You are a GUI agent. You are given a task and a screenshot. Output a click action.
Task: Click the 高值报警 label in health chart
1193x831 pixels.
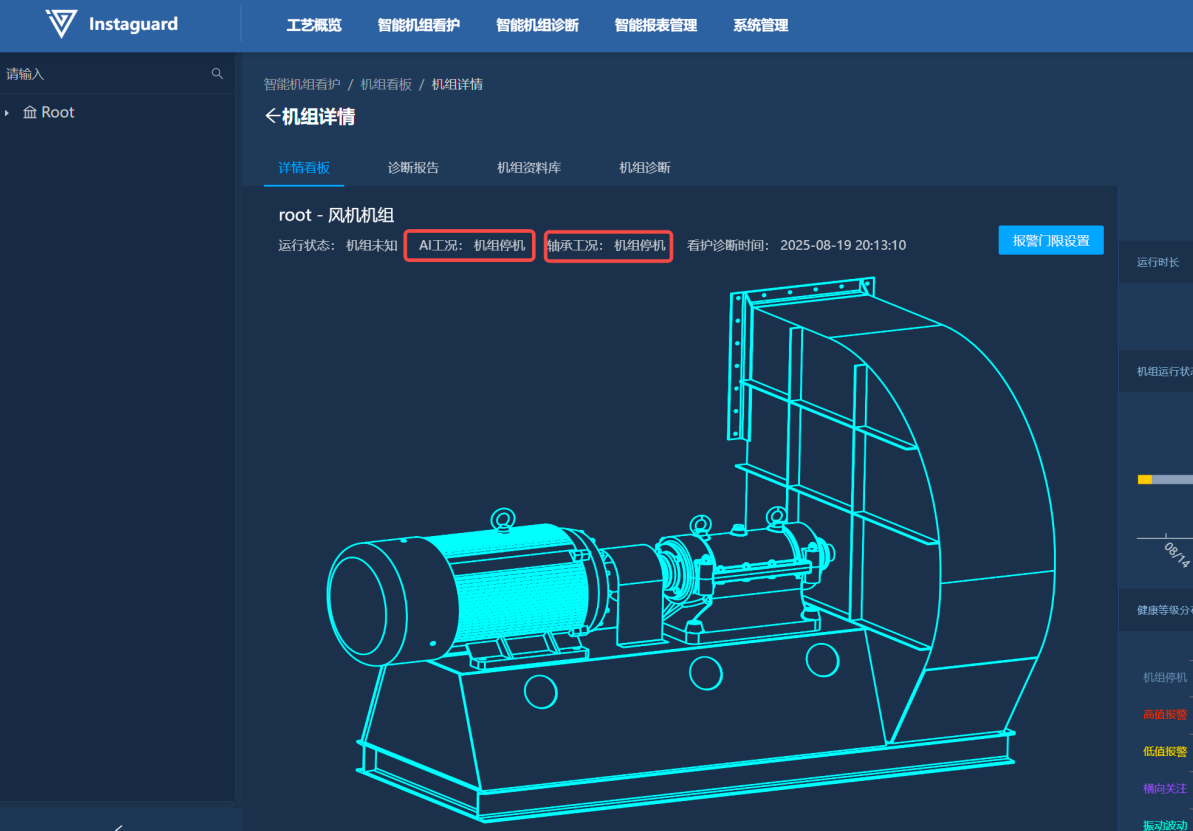click(1165, 714)
